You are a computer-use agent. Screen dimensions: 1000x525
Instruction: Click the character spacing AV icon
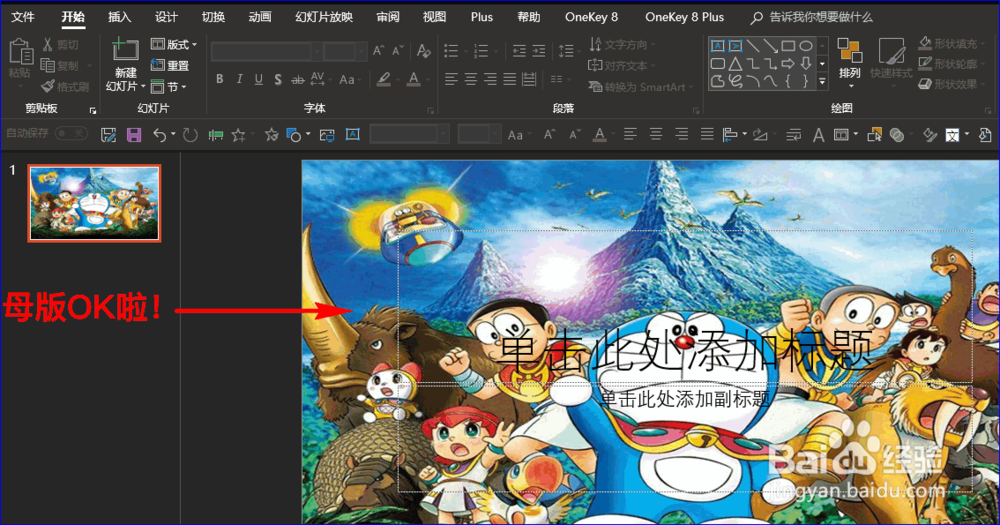click(318, 79)
